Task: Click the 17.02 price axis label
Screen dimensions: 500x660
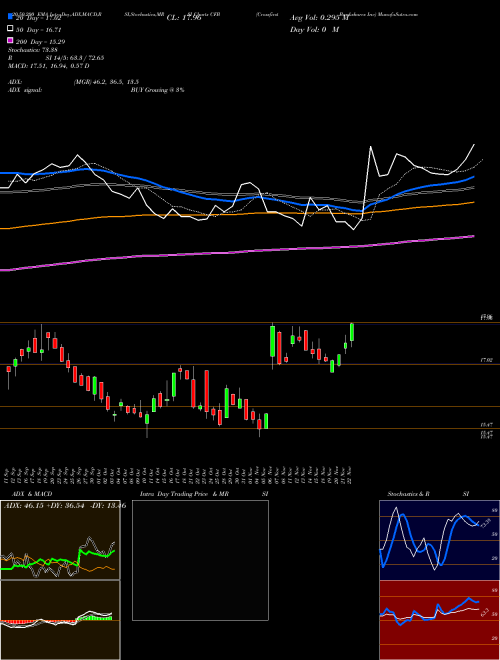Action: tap(486, 360)
